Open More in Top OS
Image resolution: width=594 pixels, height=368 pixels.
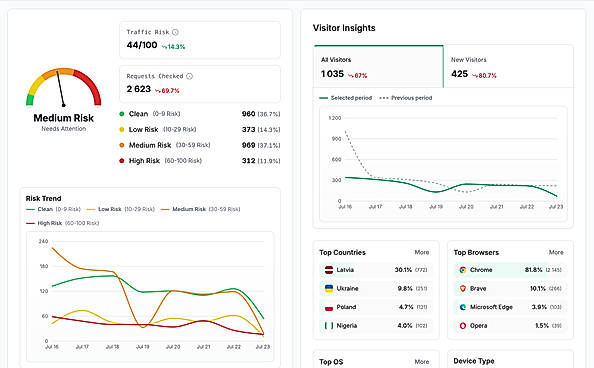point(422,362)
